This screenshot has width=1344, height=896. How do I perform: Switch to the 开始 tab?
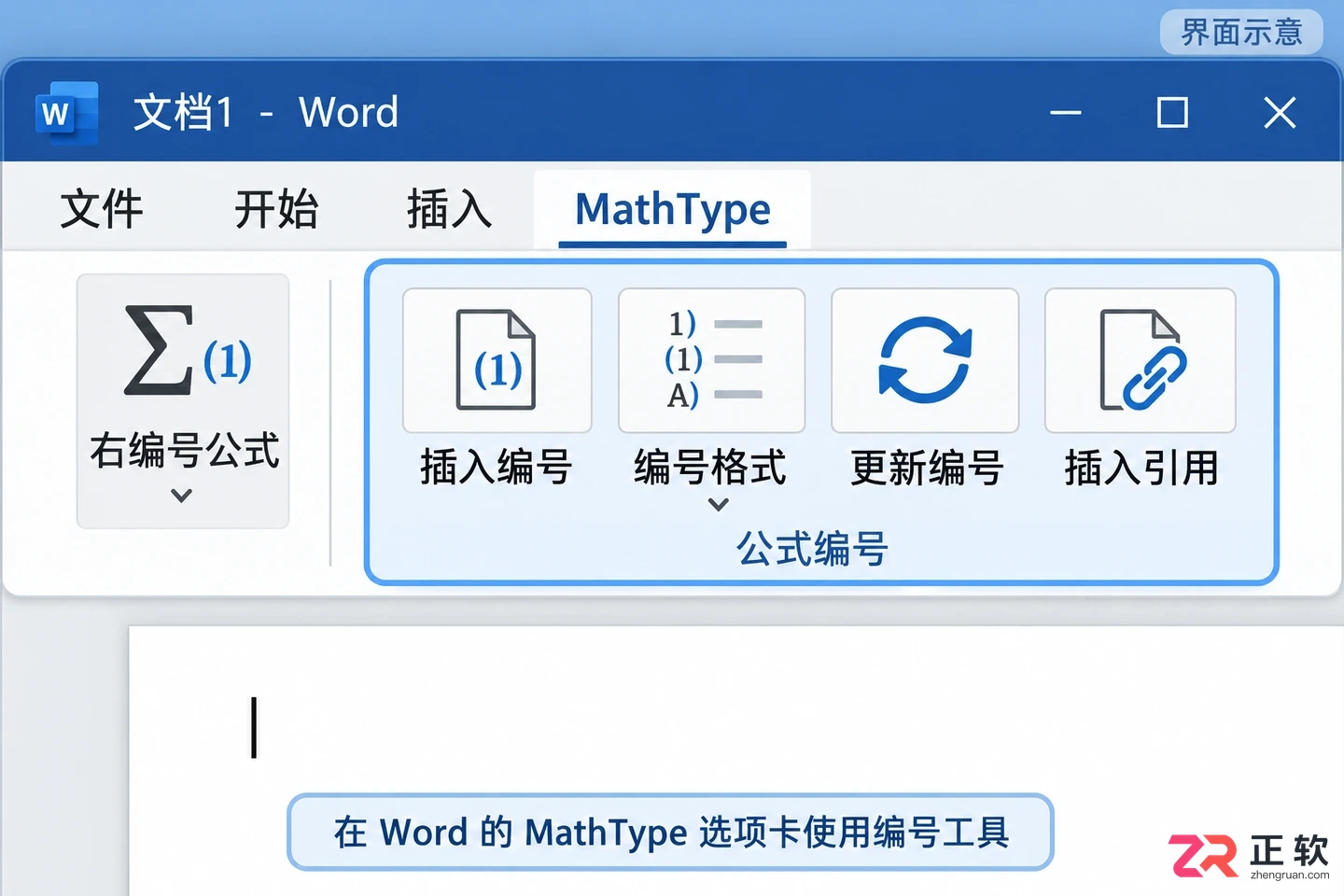click(276, 209)
